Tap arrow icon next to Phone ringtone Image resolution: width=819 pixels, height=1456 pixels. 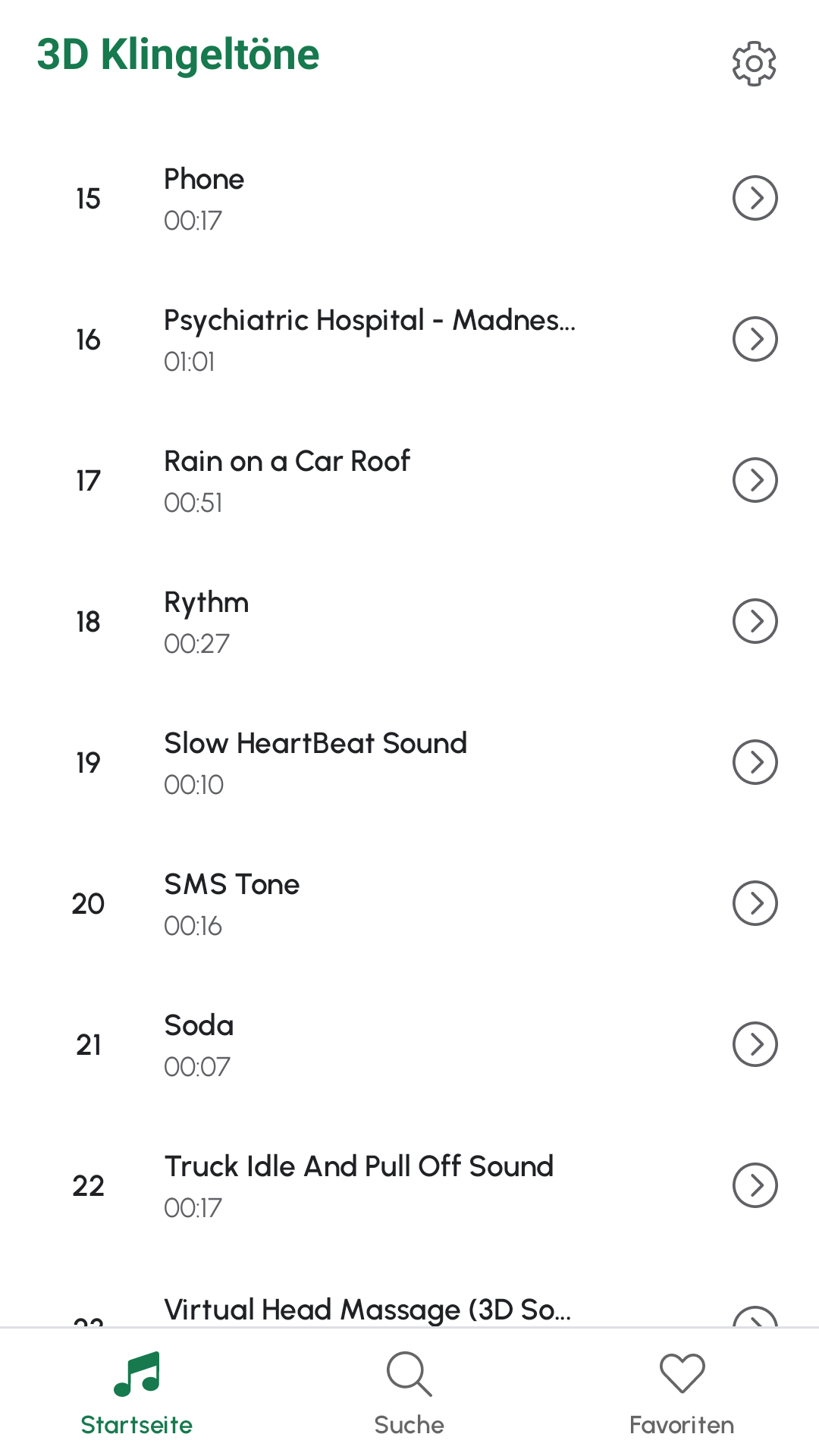(x=755, y=198)
